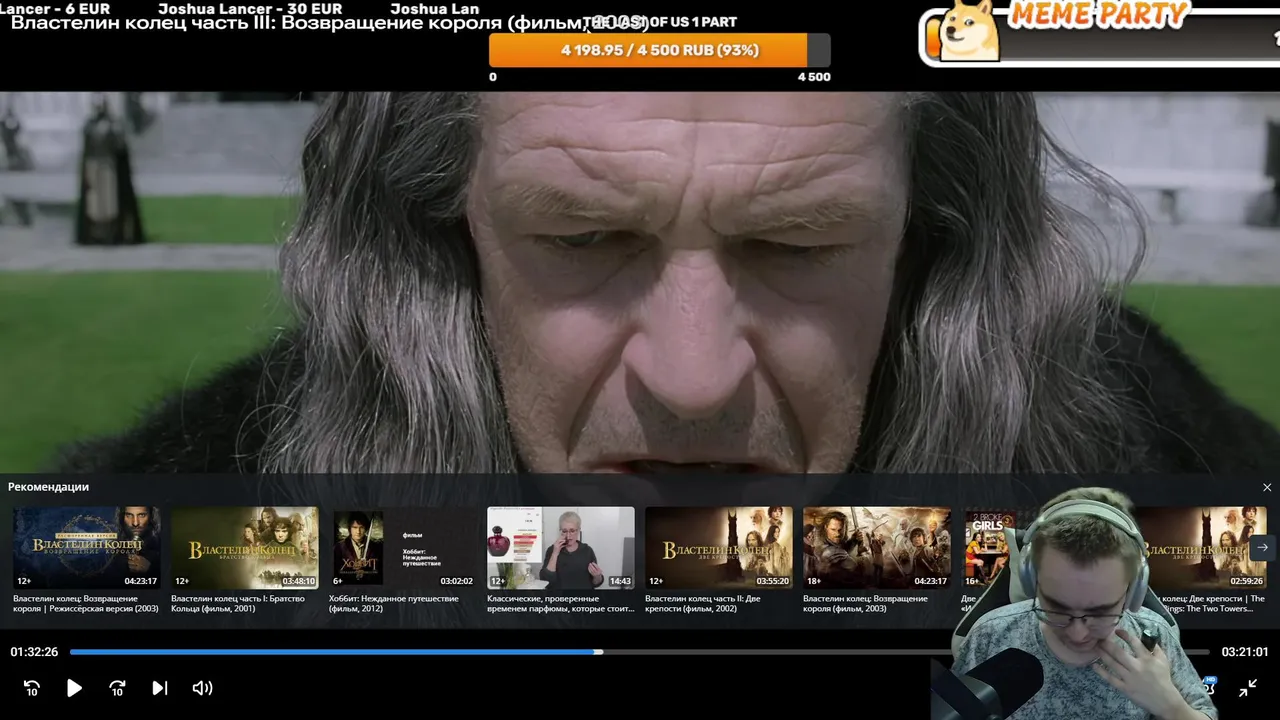This screenshot has width=1280, height=720.
Task: Click the main video frame to pause
Action: (640, 282)
